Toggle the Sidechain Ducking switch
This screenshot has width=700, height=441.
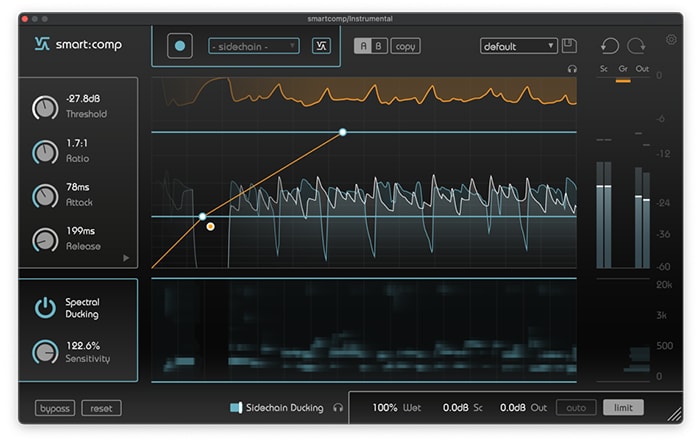[236, 407]
